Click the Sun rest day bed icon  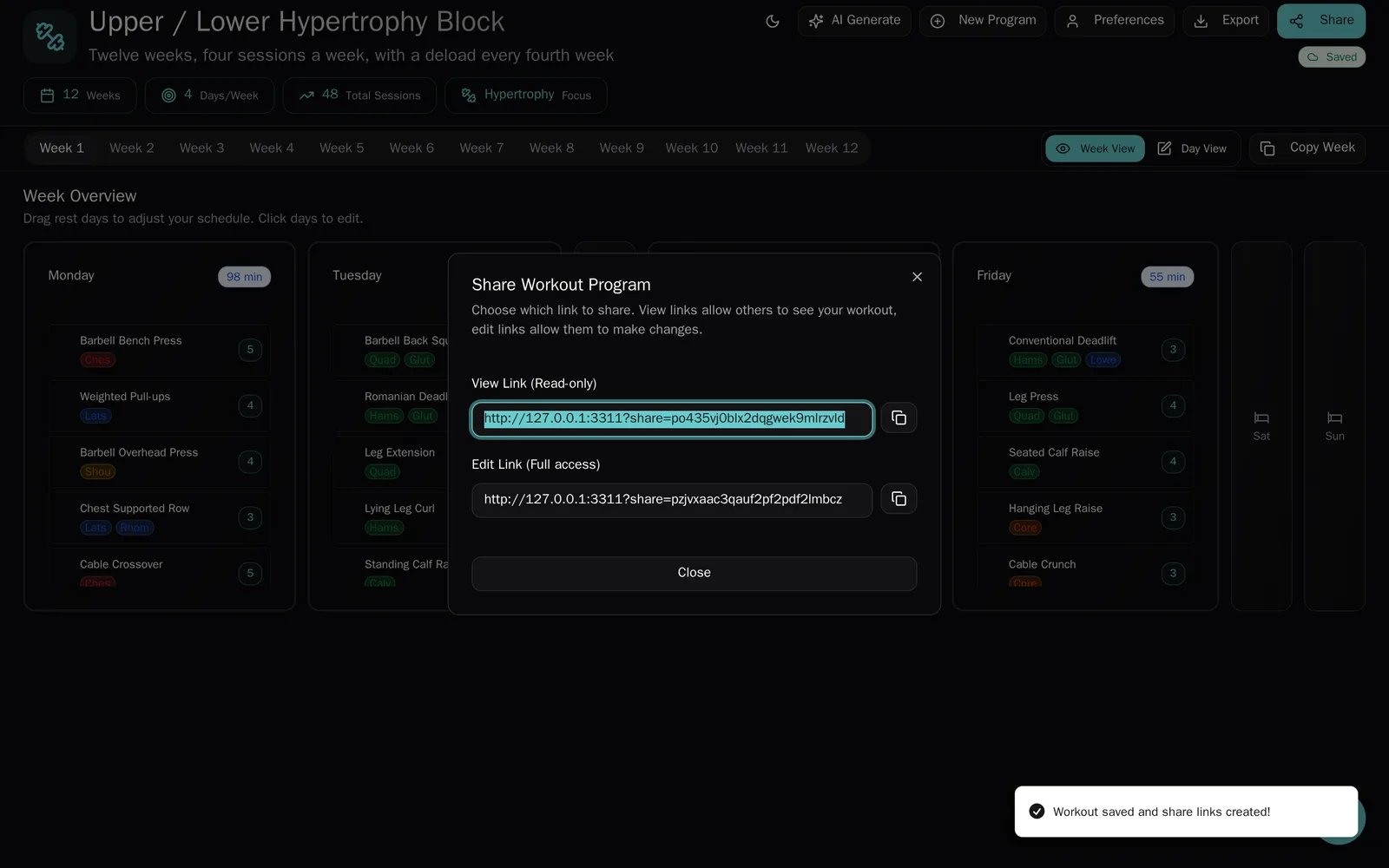click(x=1334, y=418)
